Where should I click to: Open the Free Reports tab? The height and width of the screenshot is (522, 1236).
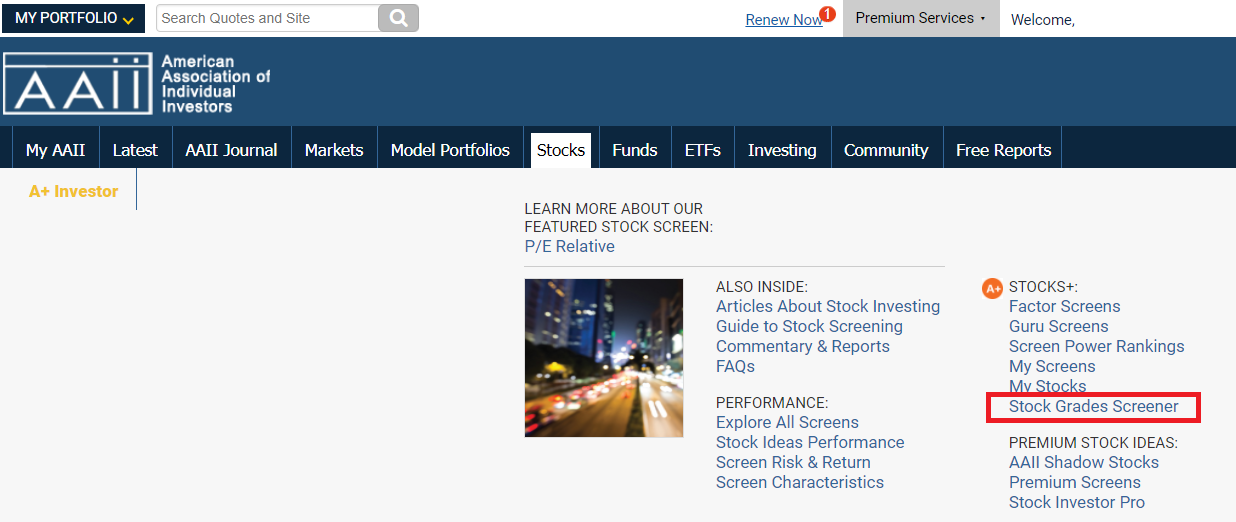(x=1003, y=150)
